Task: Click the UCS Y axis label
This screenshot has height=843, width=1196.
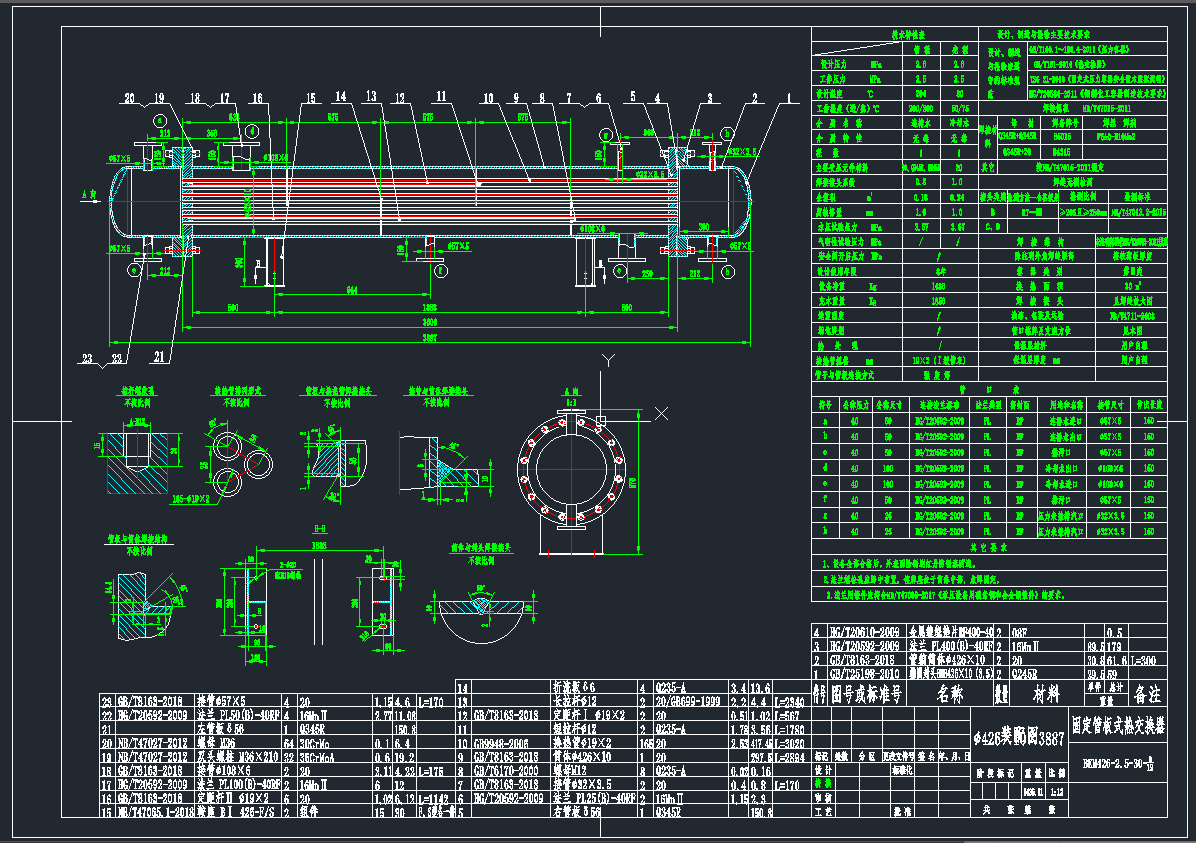Action: tap(608, 361)
